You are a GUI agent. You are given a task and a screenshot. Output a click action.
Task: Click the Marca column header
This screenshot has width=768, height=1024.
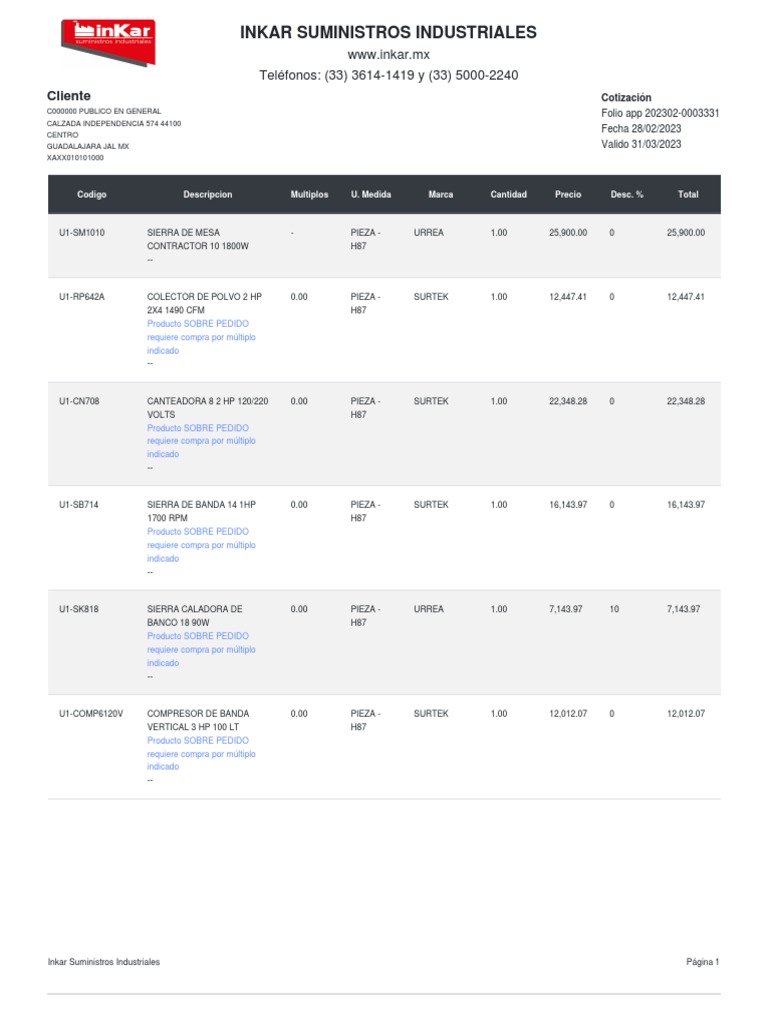(x=440, y=195)
